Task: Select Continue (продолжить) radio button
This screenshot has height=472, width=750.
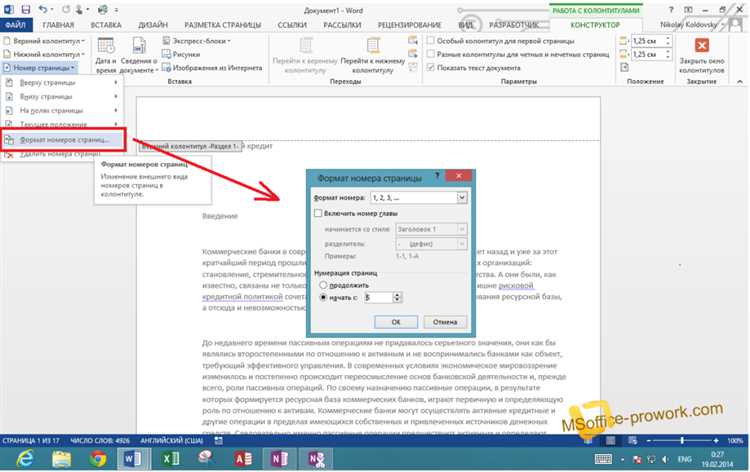Action: pos(323,285)
